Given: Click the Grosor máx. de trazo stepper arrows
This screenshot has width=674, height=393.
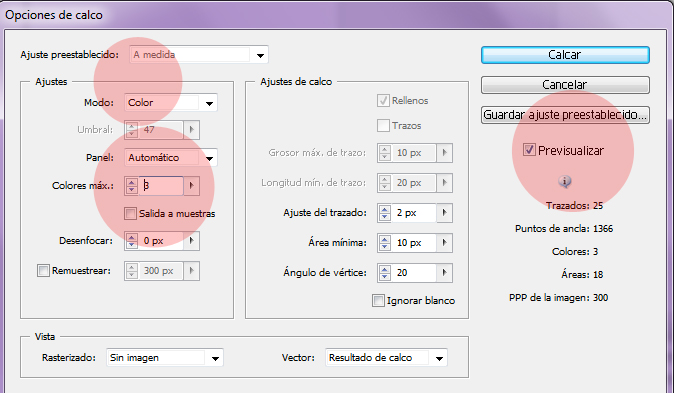Looking at the screenshot, I should (x=385, y=153).
